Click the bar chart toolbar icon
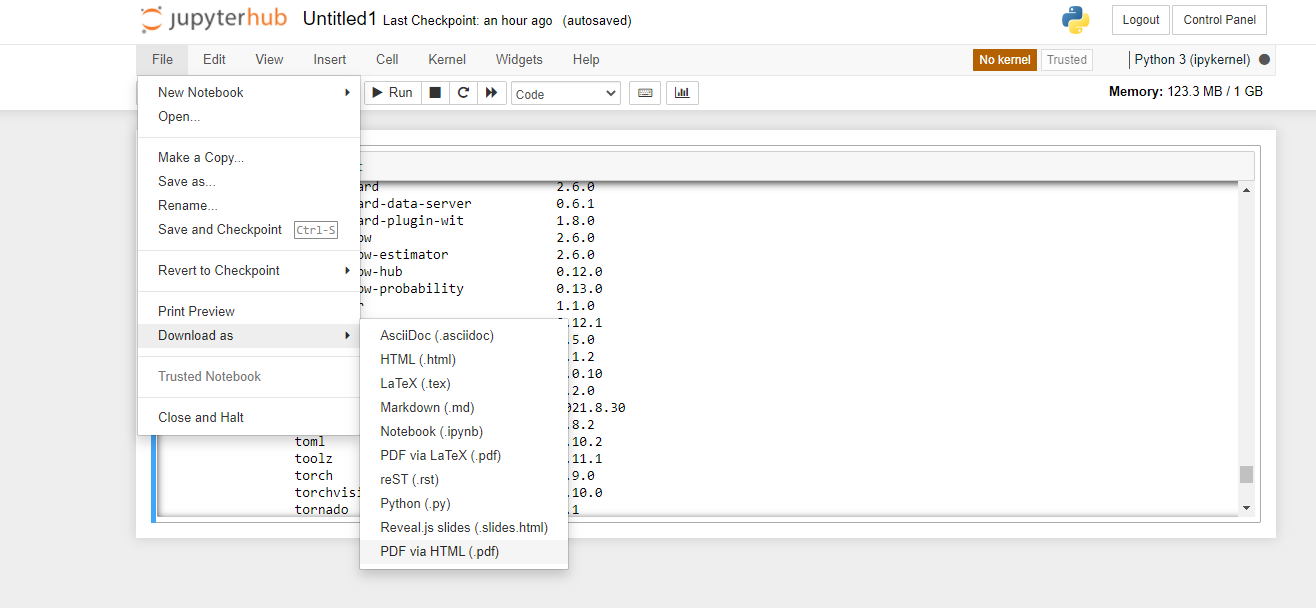This screenshot has height=608, width=1316. click(682, 93)
